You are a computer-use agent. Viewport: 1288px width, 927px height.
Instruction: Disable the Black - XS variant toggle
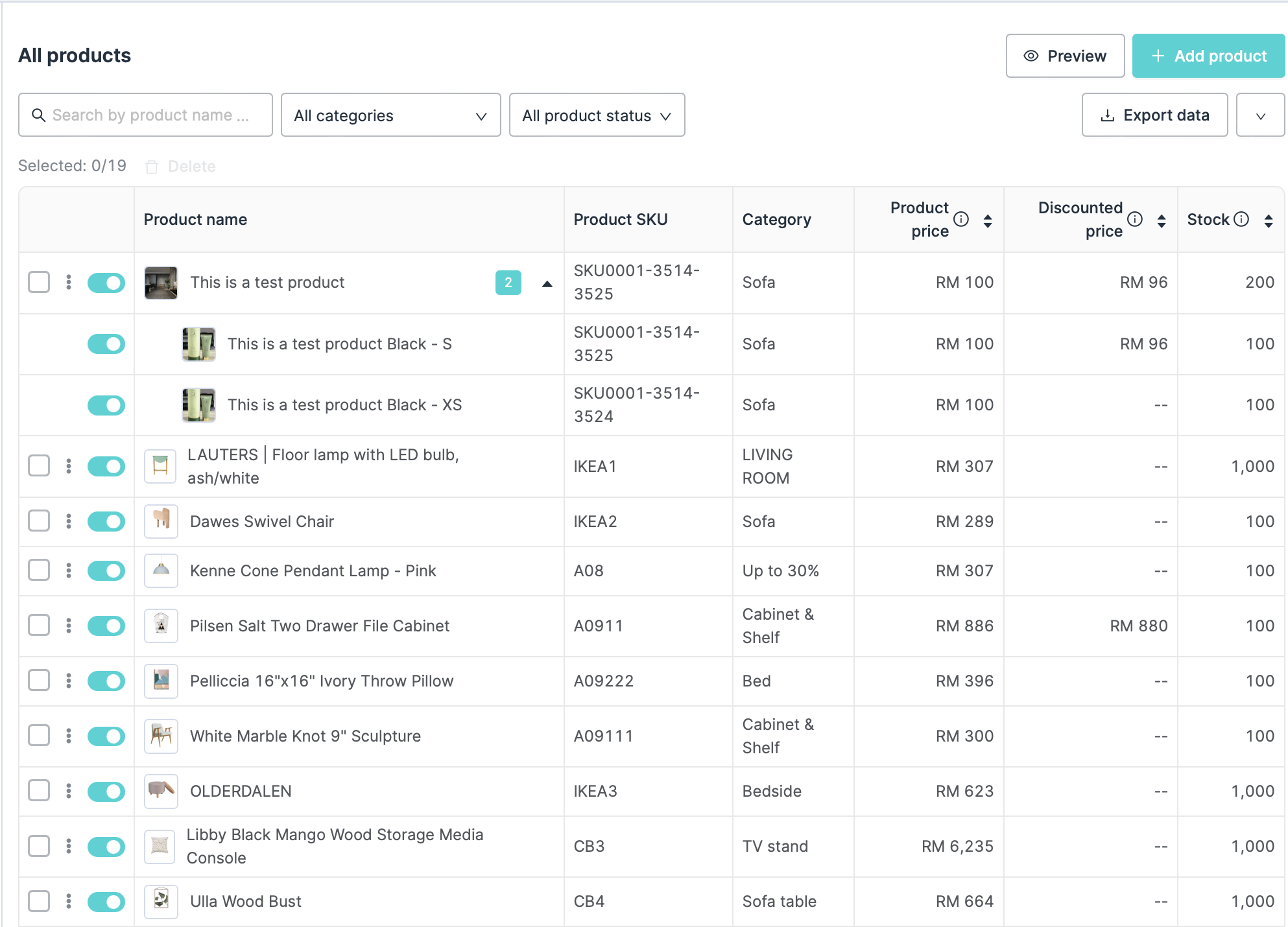click(x=106, y=405)
